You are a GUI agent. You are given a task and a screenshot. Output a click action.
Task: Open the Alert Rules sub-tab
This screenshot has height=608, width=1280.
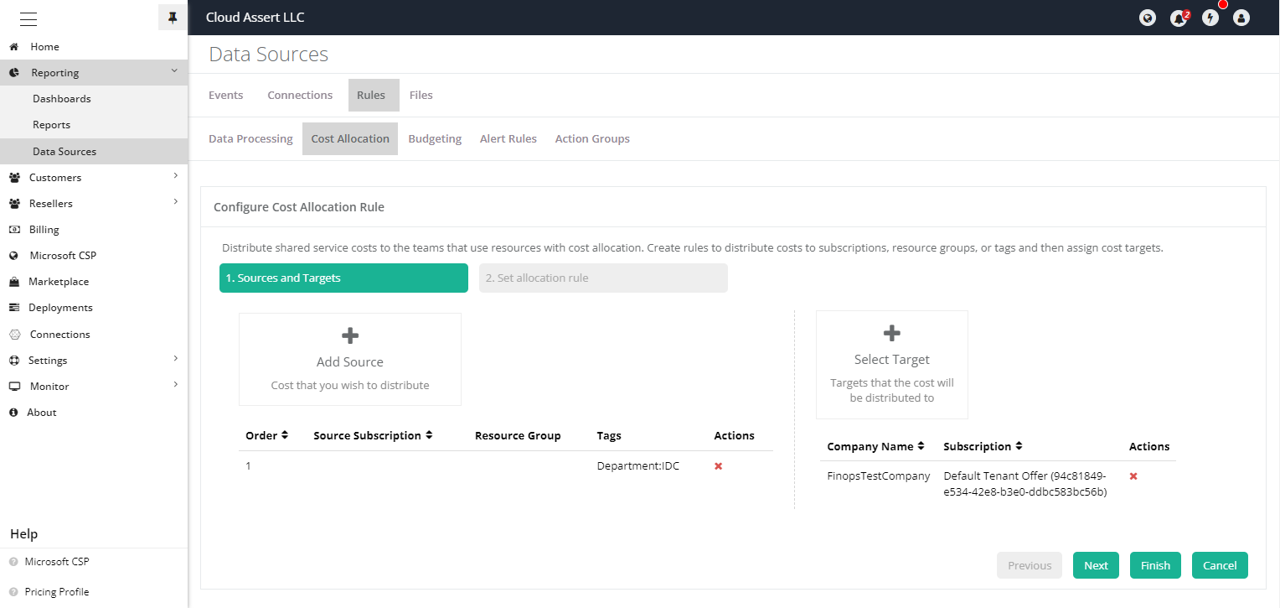coord(508,139)
